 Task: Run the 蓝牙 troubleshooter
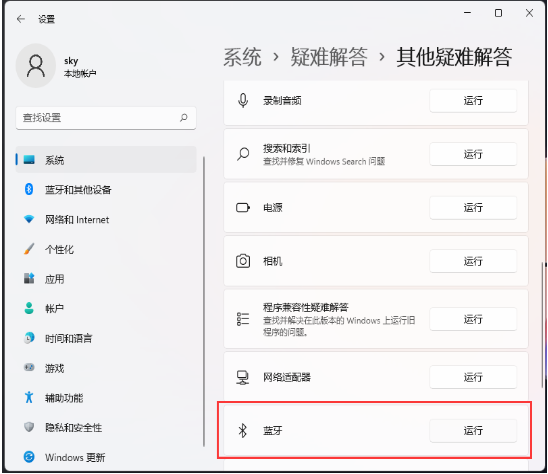(x=473, y=431)
